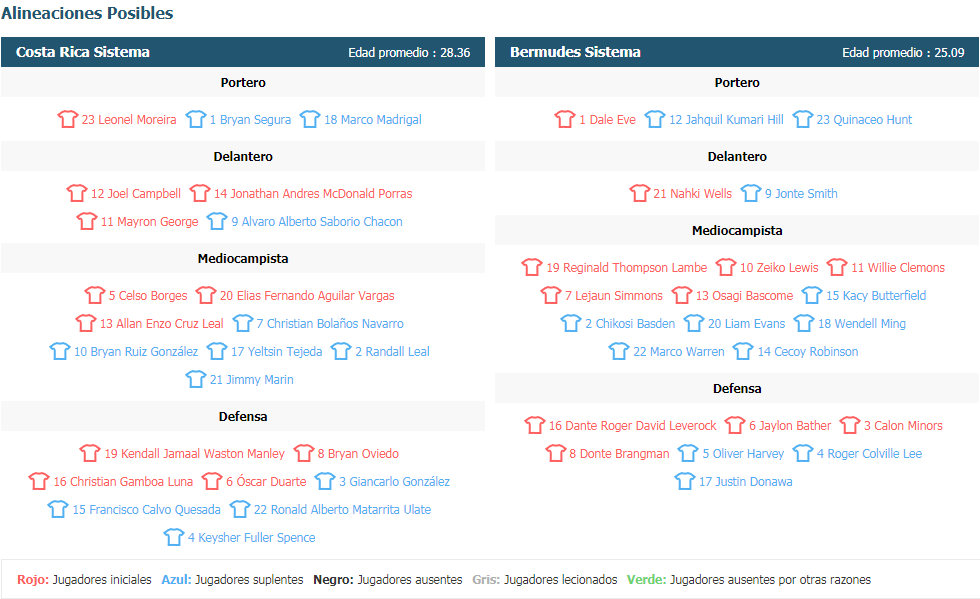Click red jersey icon beside Calon Minors
The image size is (980, 599).
(x=850, y=425)
